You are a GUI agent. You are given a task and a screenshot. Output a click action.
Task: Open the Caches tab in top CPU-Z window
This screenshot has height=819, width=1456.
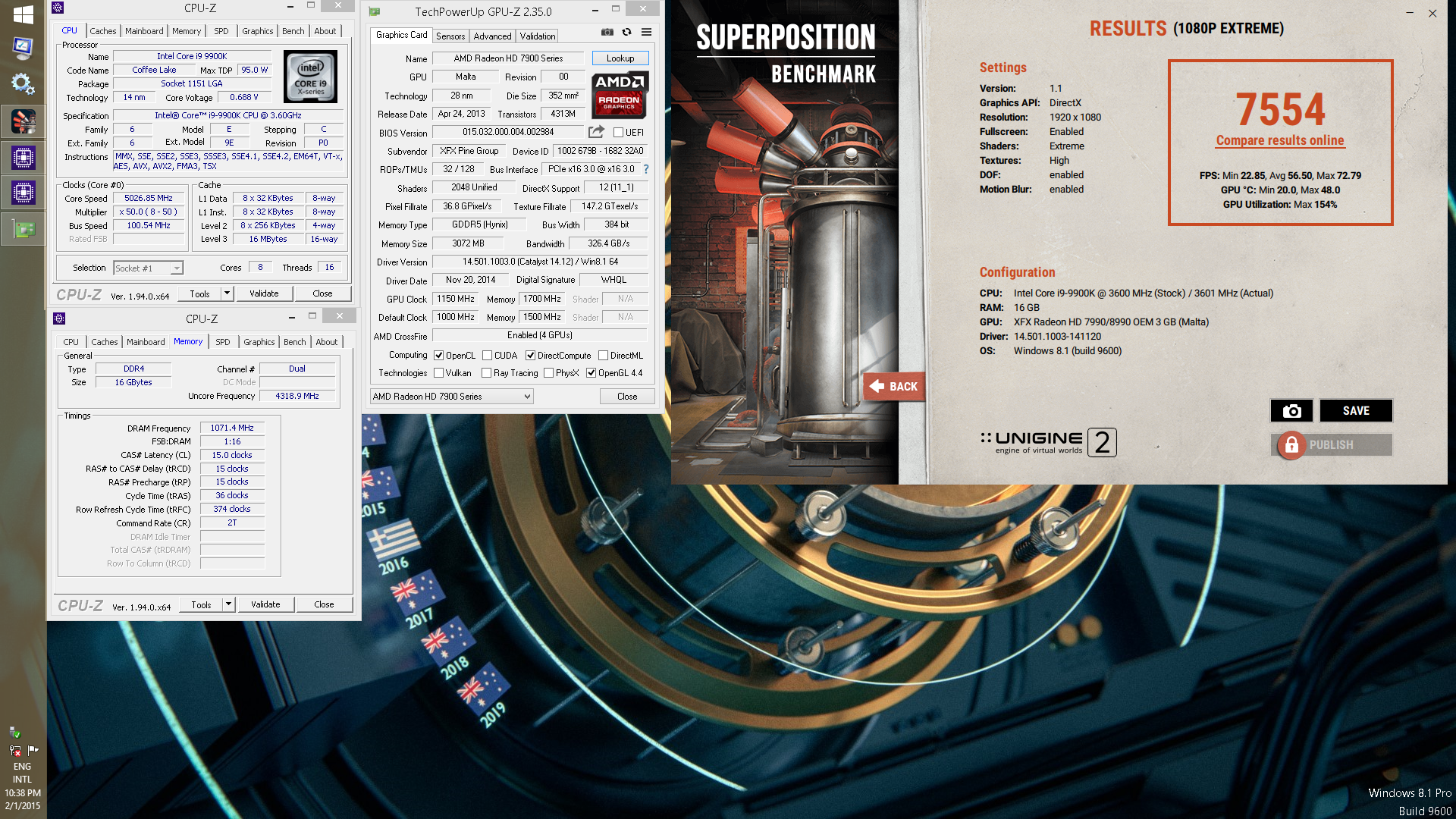[x=103, y=31]
